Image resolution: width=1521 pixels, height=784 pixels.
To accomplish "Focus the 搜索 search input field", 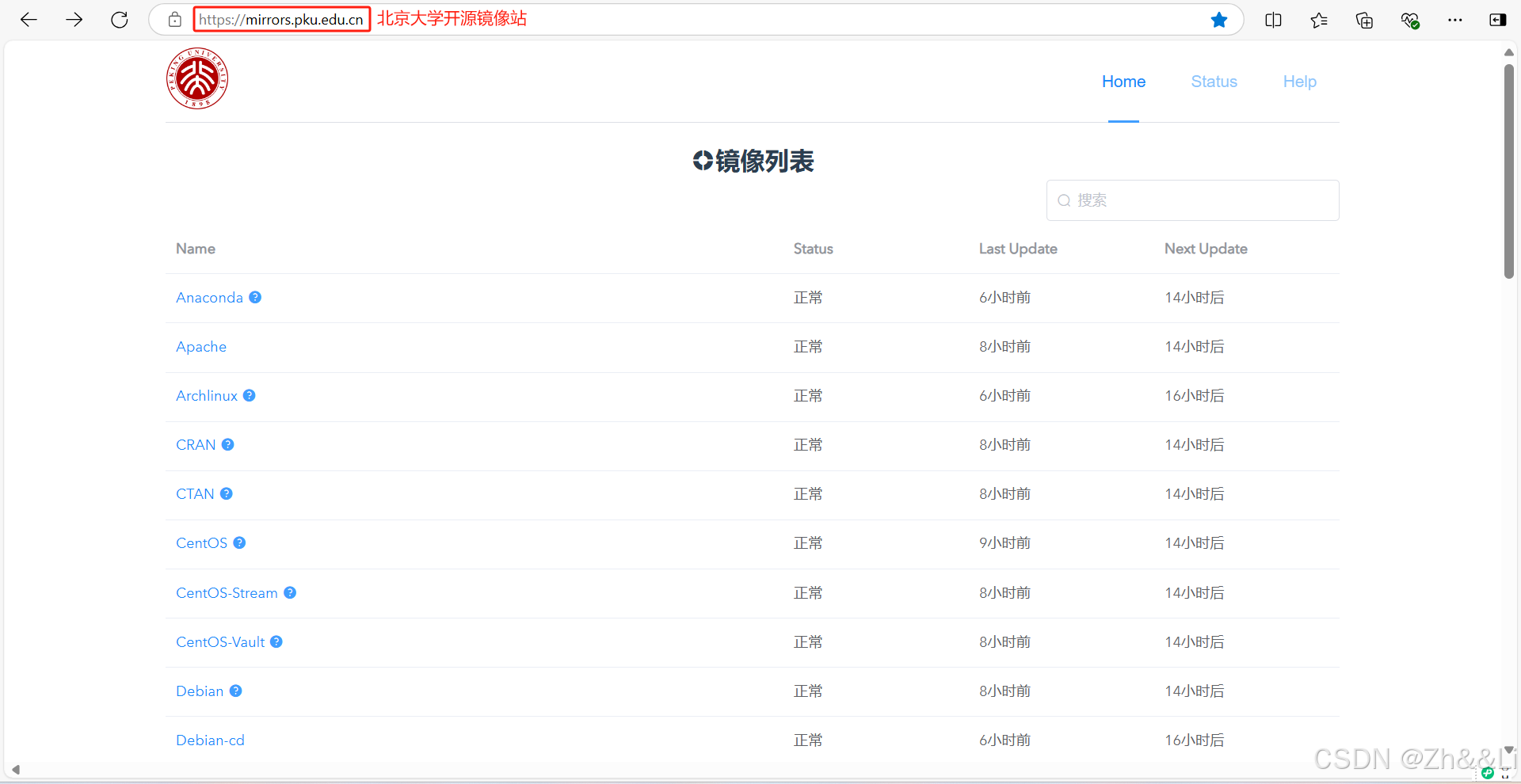I will (1192, 200).
